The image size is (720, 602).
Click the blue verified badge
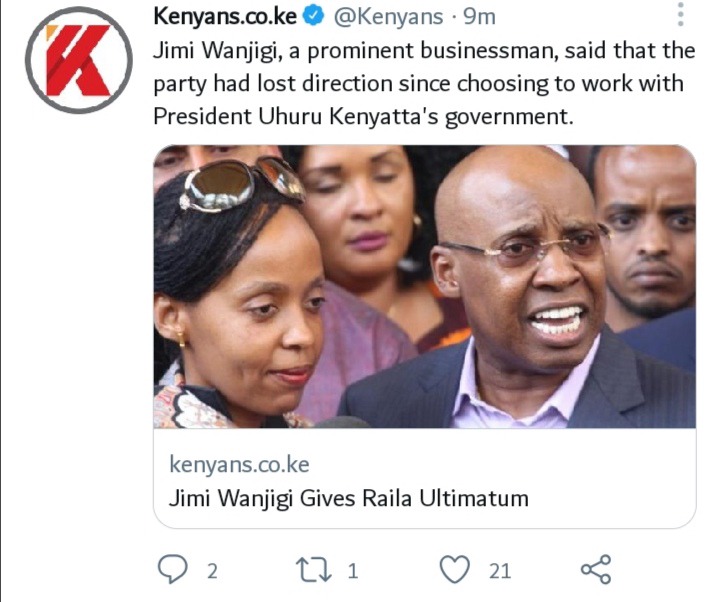(315, 17)
